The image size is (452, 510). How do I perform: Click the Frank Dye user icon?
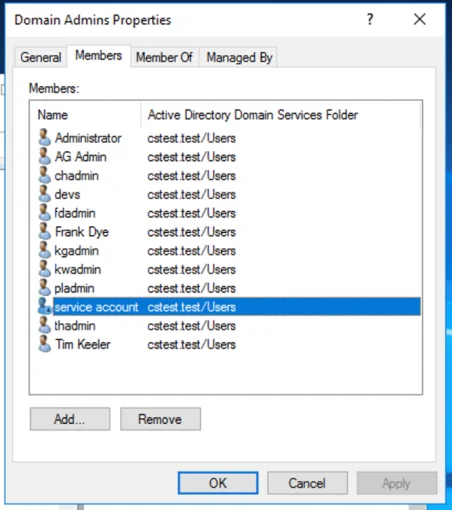coord(45,231)
